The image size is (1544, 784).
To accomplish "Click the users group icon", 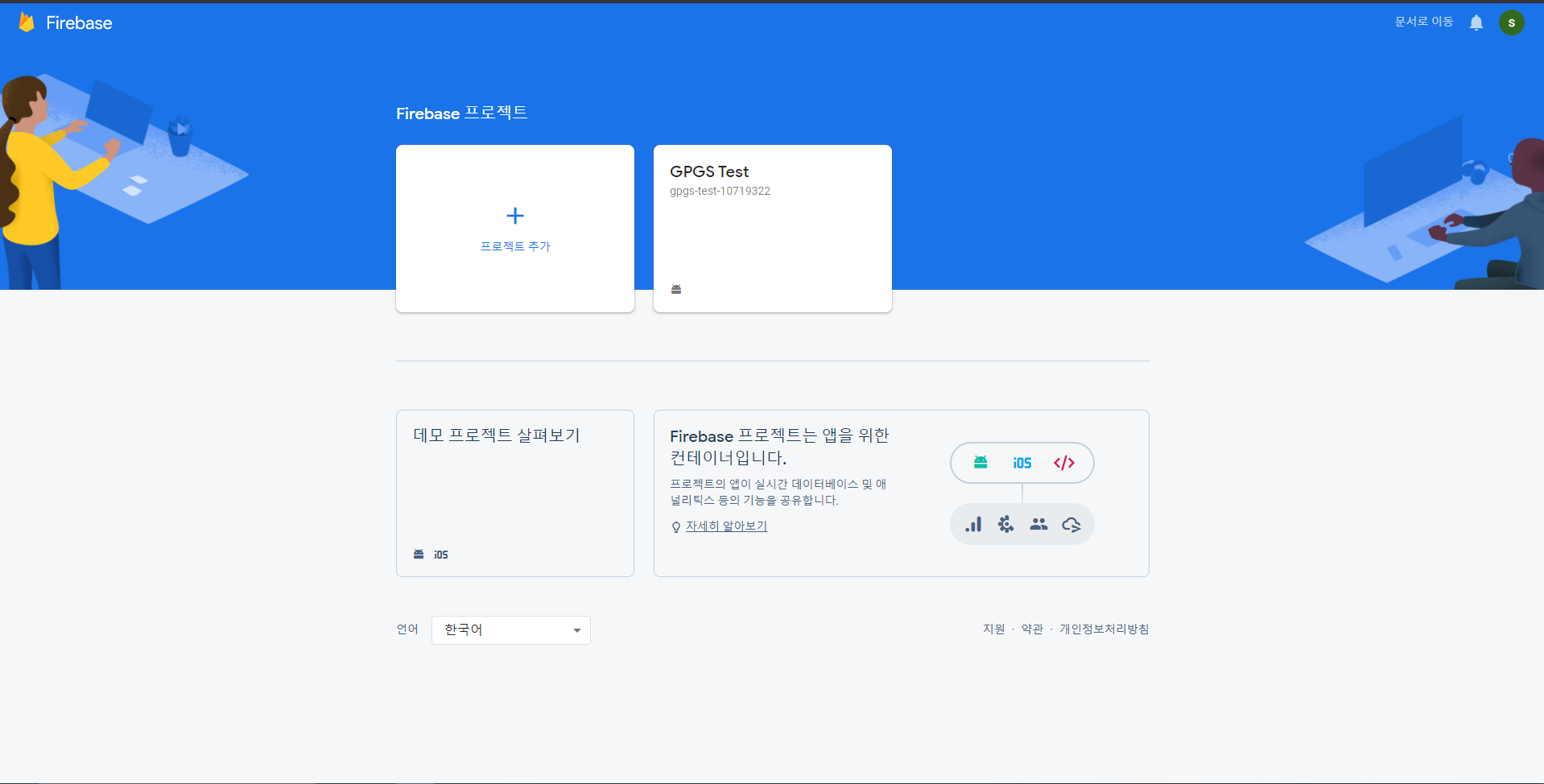I will pos(1038,524).
